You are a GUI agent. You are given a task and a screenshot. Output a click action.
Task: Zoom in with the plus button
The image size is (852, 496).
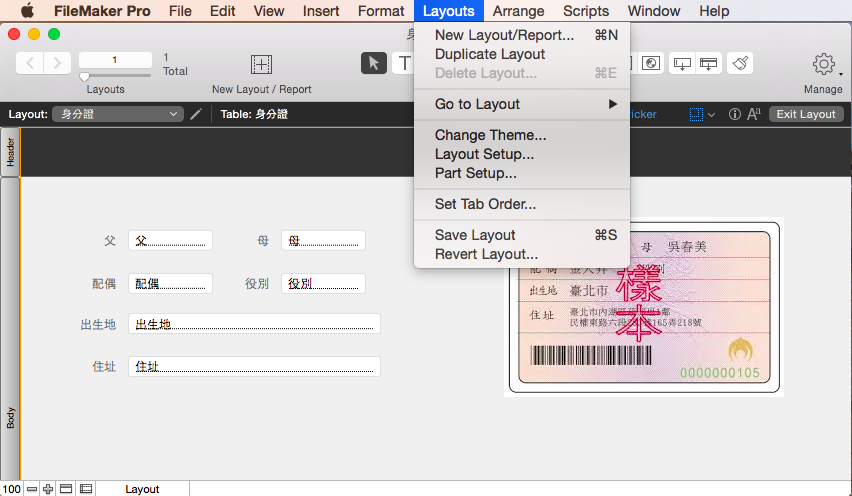point(48,489)
